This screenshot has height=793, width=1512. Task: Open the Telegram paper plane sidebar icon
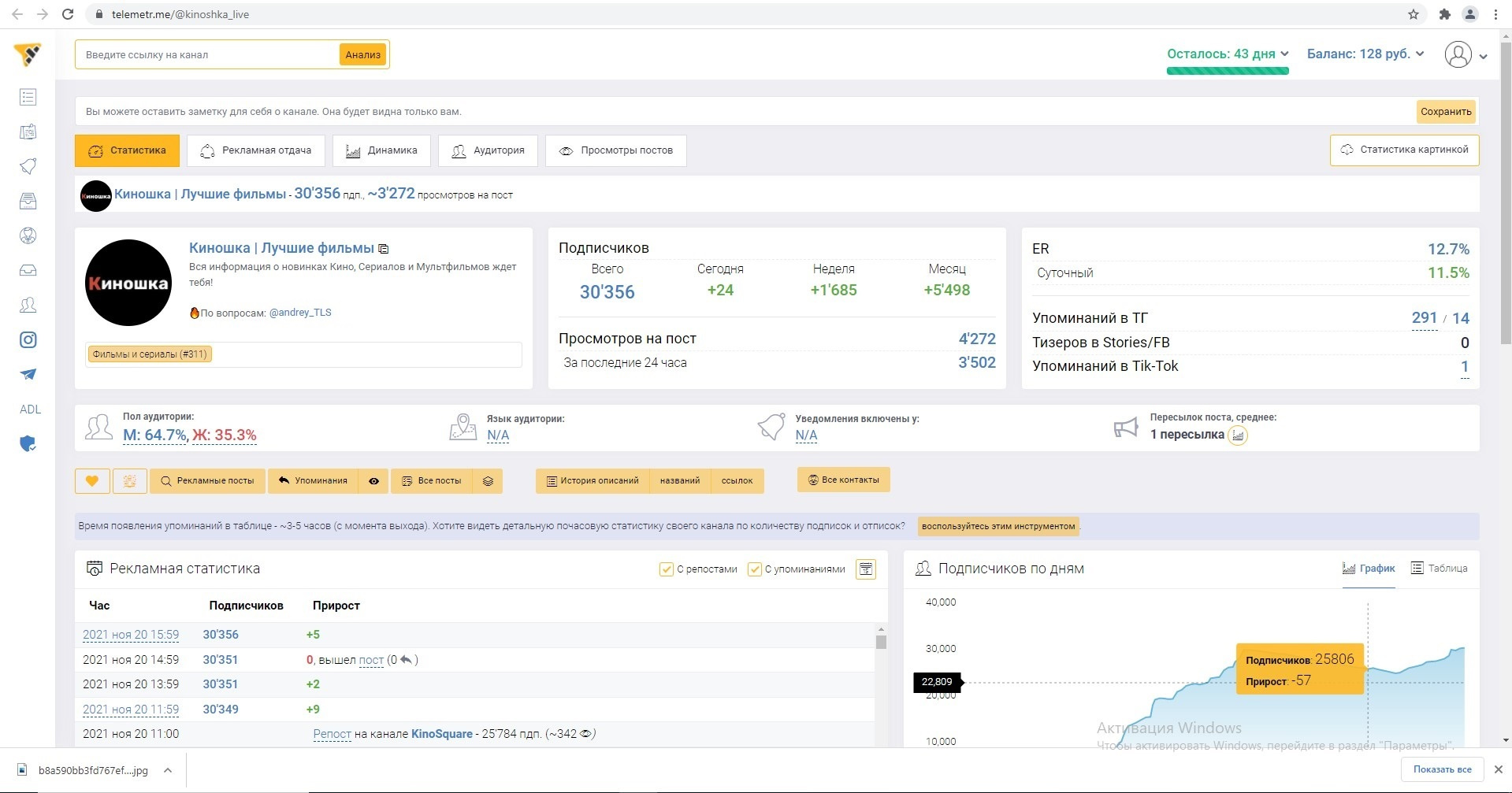click(28, 375)
